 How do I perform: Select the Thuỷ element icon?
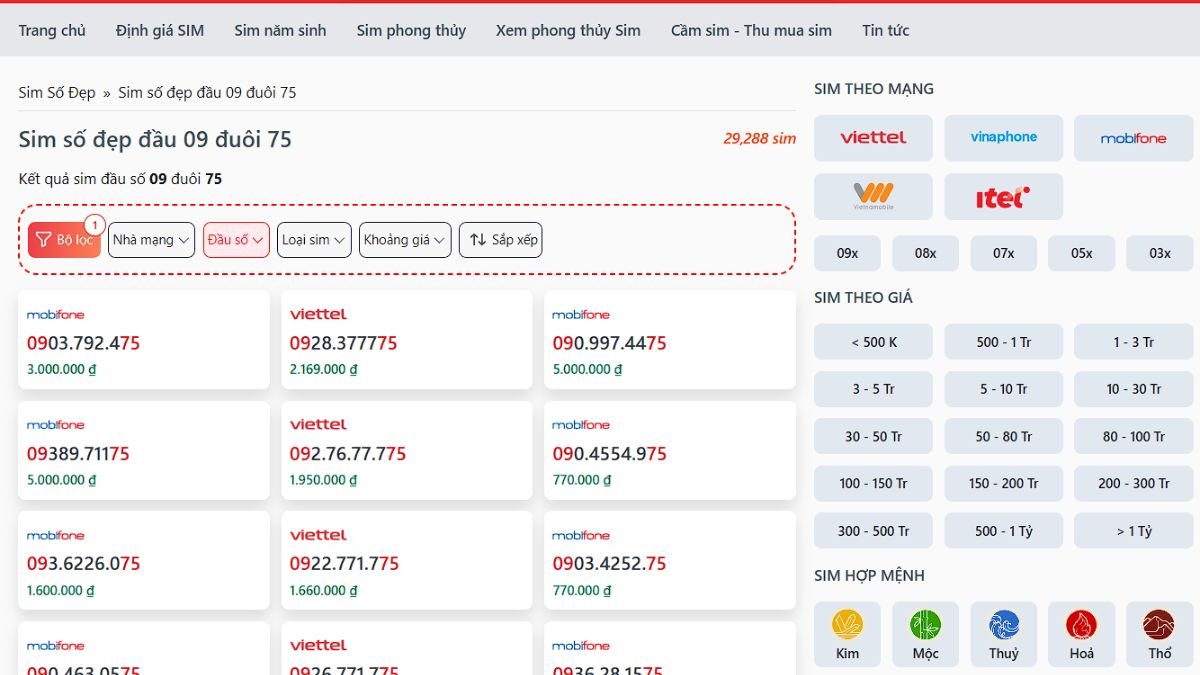pyautogui.click(x=1003, y=626)
